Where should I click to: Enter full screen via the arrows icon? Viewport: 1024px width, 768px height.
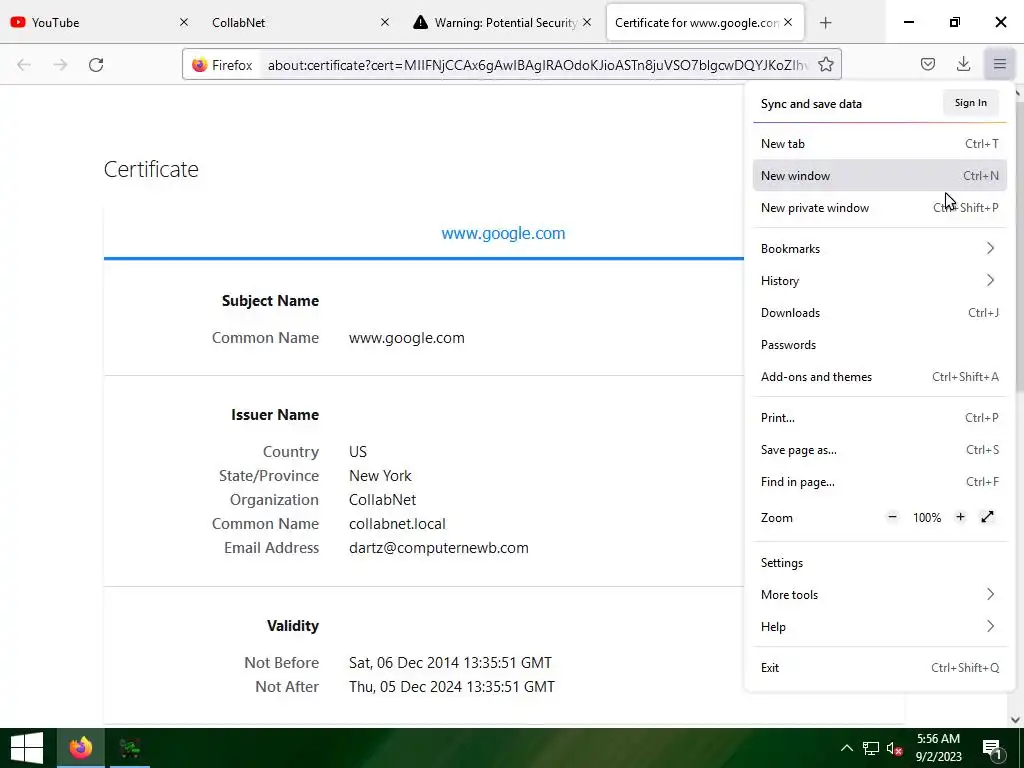pos(987,517)
